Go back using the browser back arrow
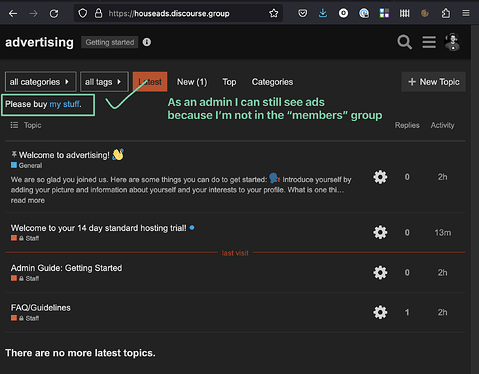This screenshot has height=374, width=479. [13, 14]
